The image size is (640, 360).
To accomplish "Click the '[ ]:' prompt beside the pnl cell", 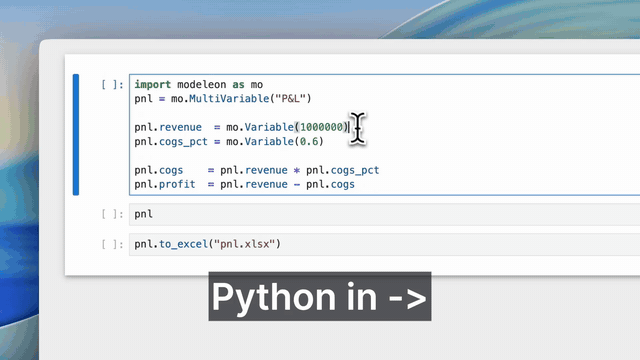I will point(112,214).
